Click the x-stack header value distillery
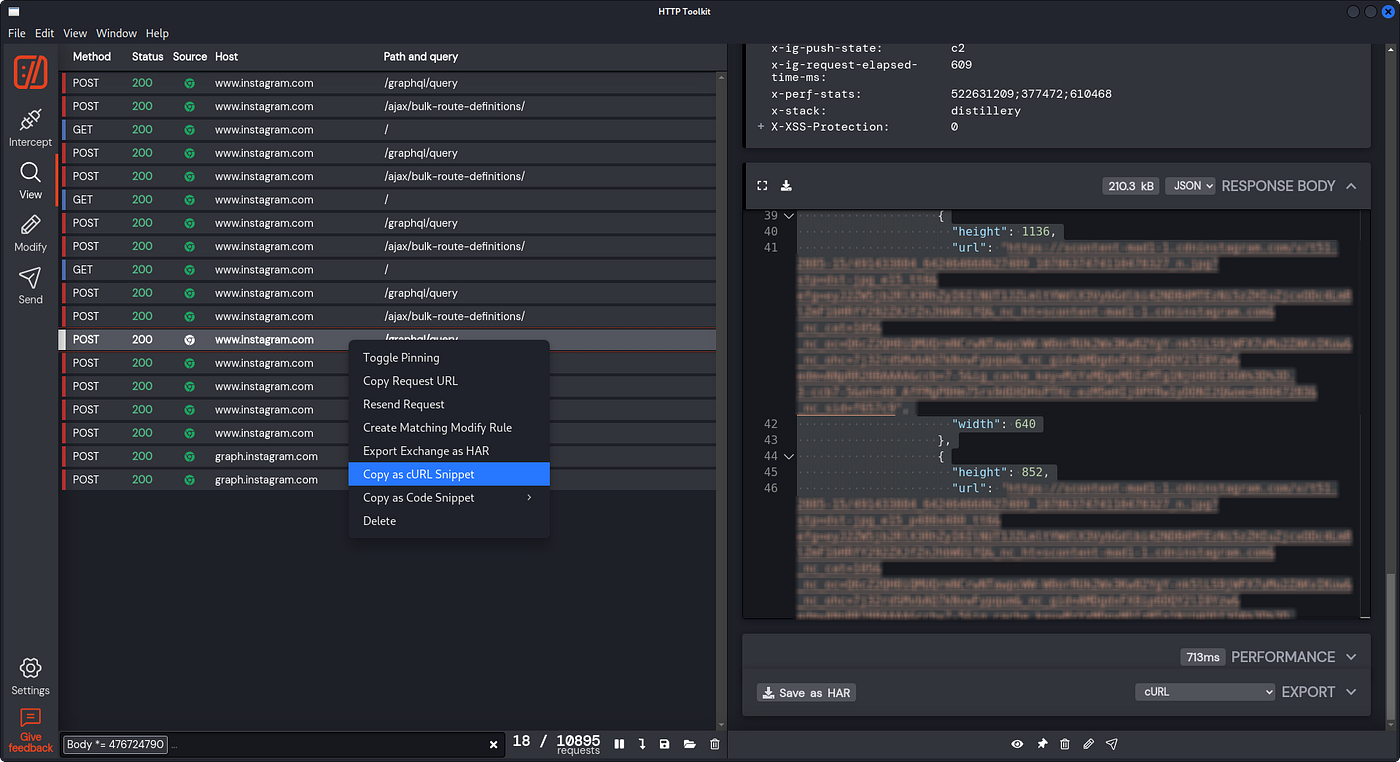Viewport: 1400px width, 762px height. (986, 111)
